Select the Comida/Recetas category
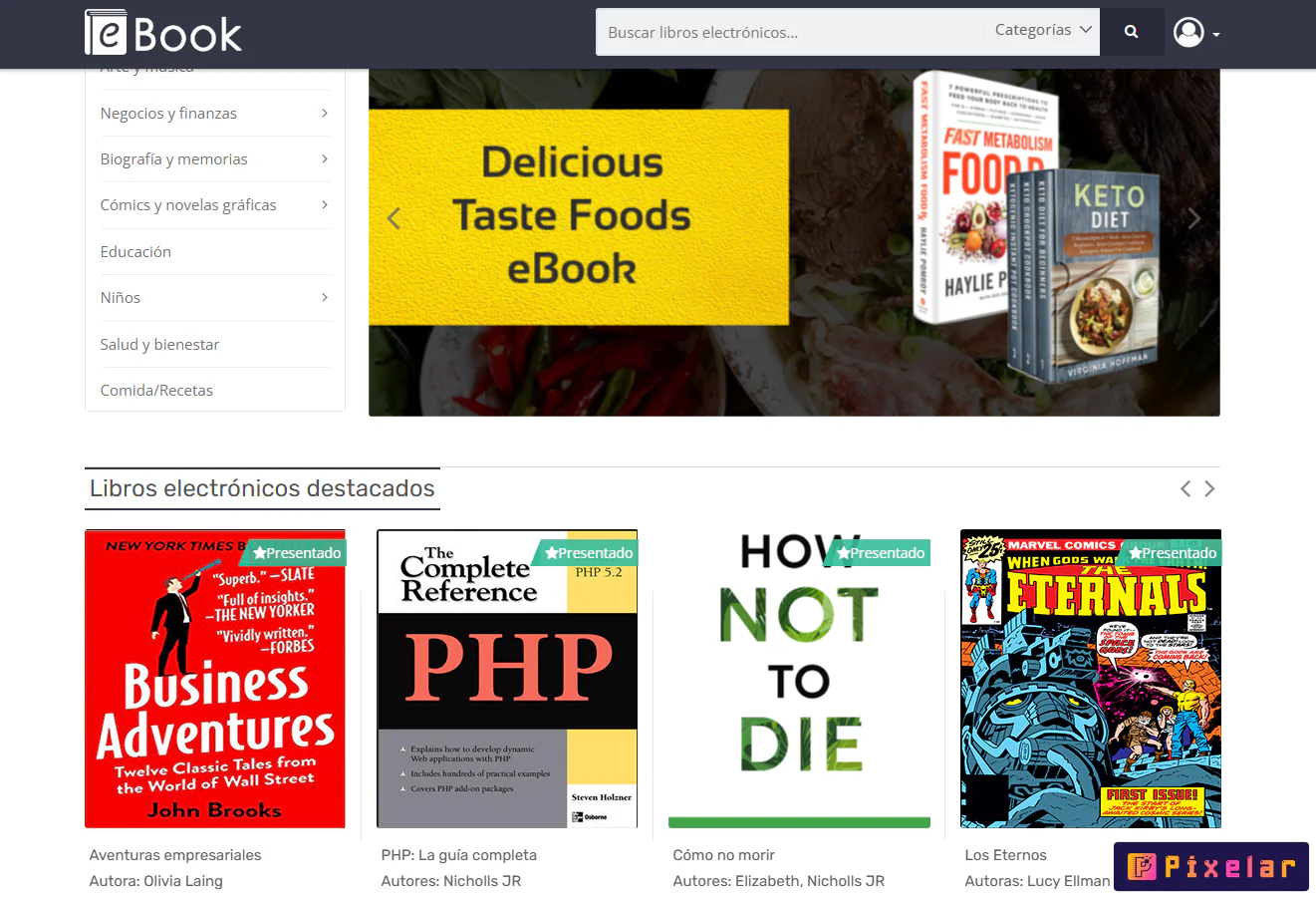The image size is (1316, 898). [156, 390]
